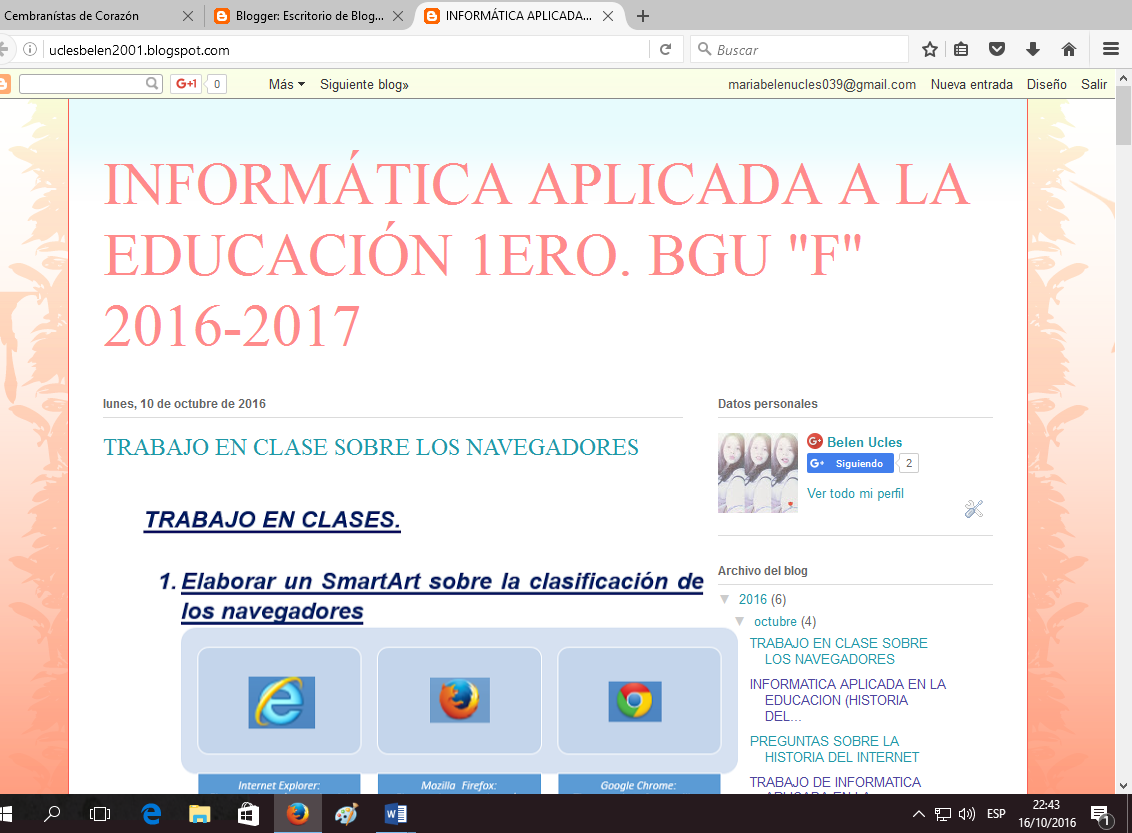Open Paint from the taskbar
Screen dimensions: 1132x833
(x=347, y=814)
